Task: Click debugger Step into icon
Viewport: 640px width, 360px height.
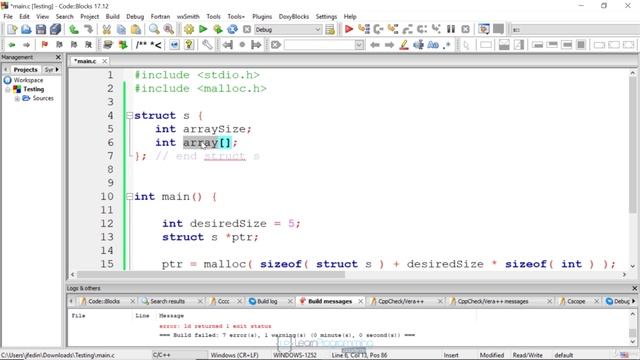Action: point(393,29)
